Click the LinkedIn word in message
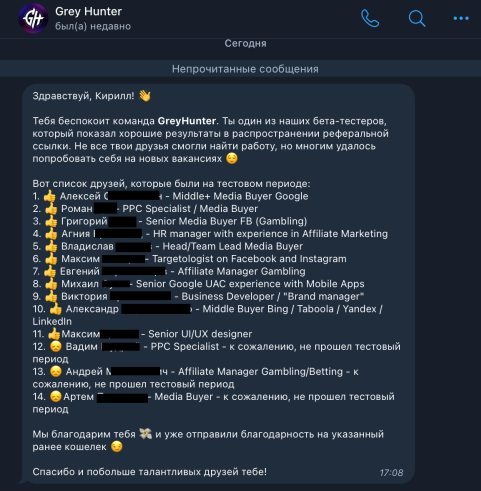Screen dimensions: 481x491 pyautogui.click(x=52, y=321)
